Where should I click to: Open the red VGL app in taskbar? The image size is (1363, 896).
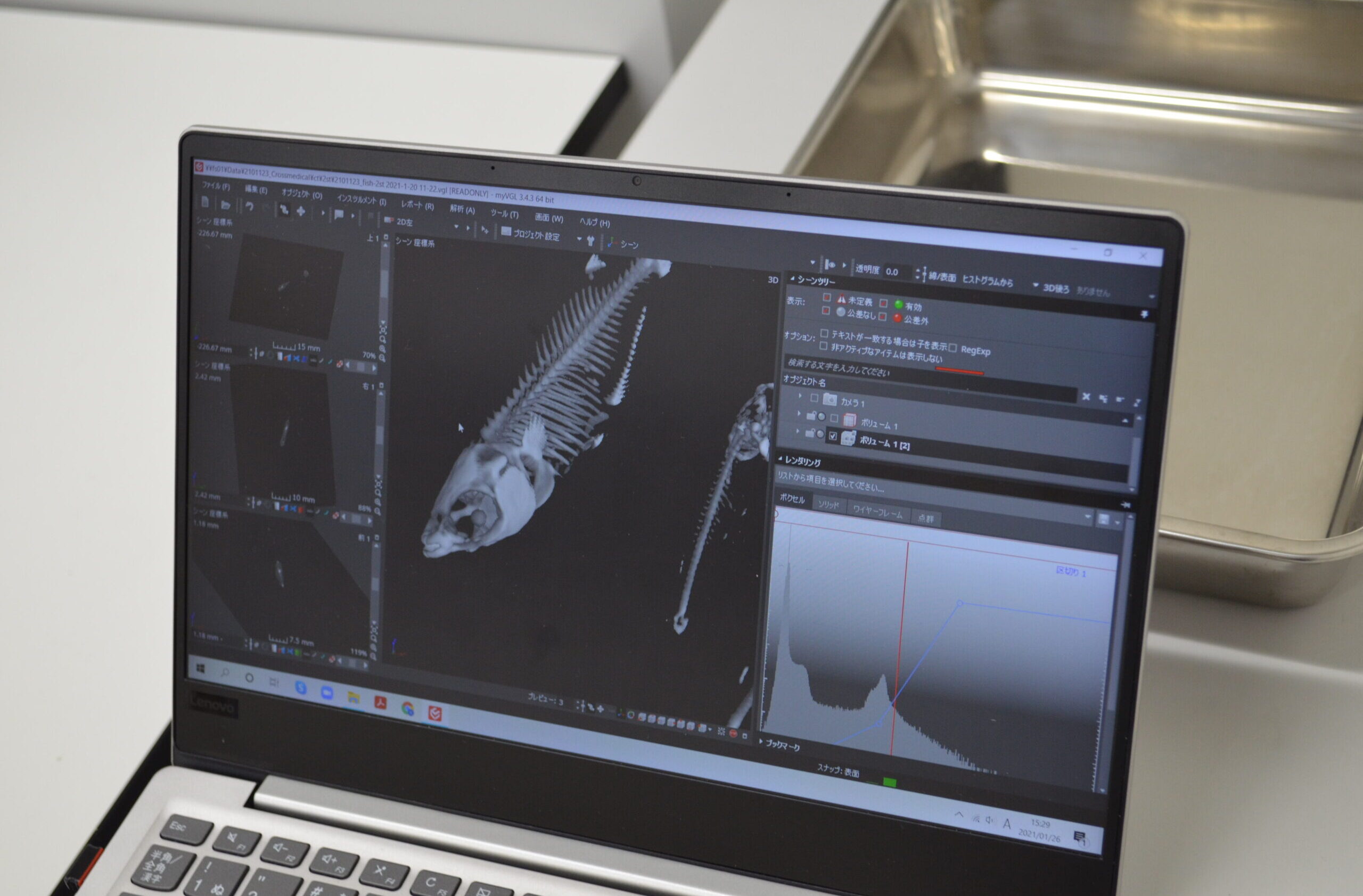click(x=434, y=713)
